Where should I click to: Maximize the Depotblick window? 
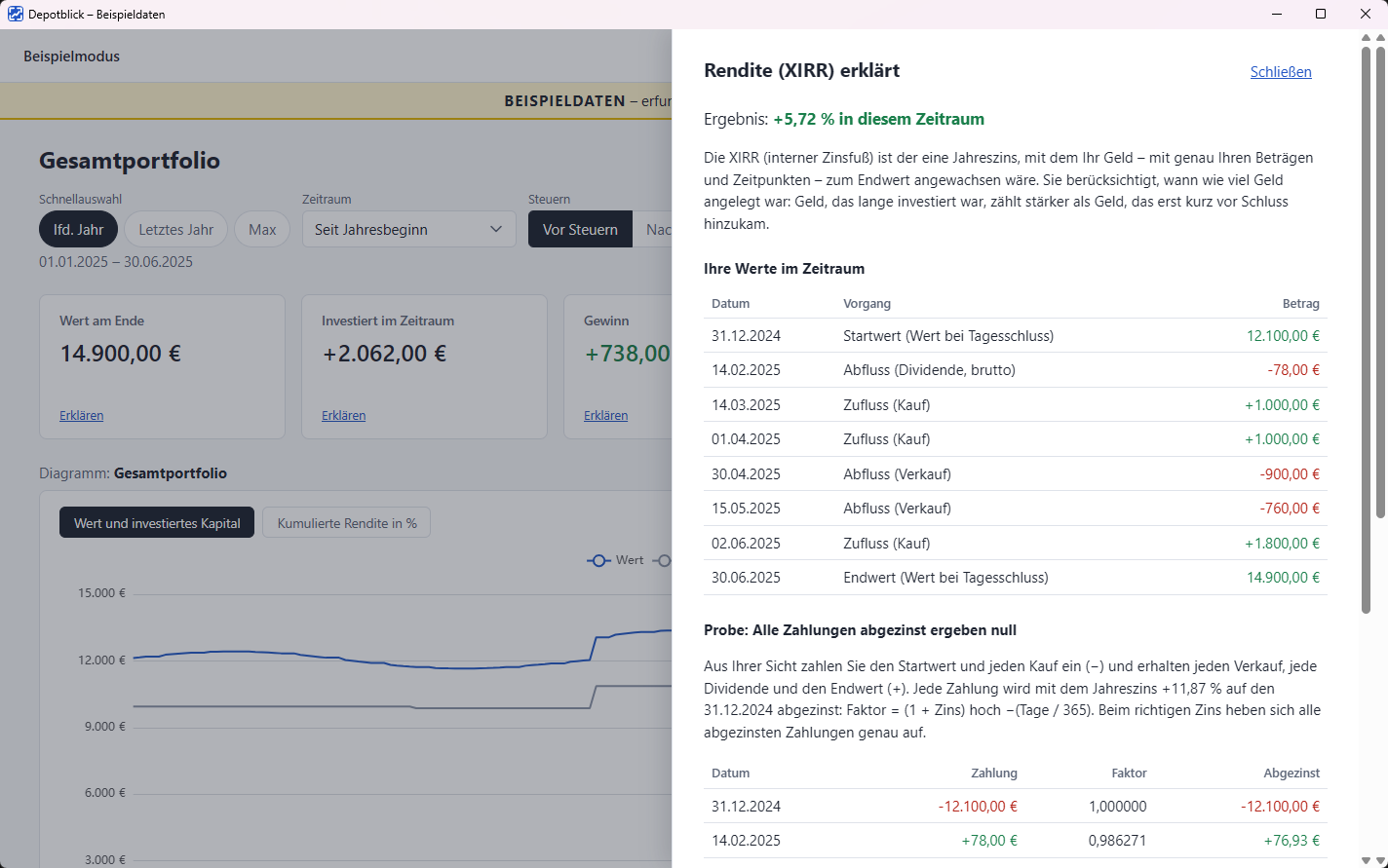[1321, 15]
